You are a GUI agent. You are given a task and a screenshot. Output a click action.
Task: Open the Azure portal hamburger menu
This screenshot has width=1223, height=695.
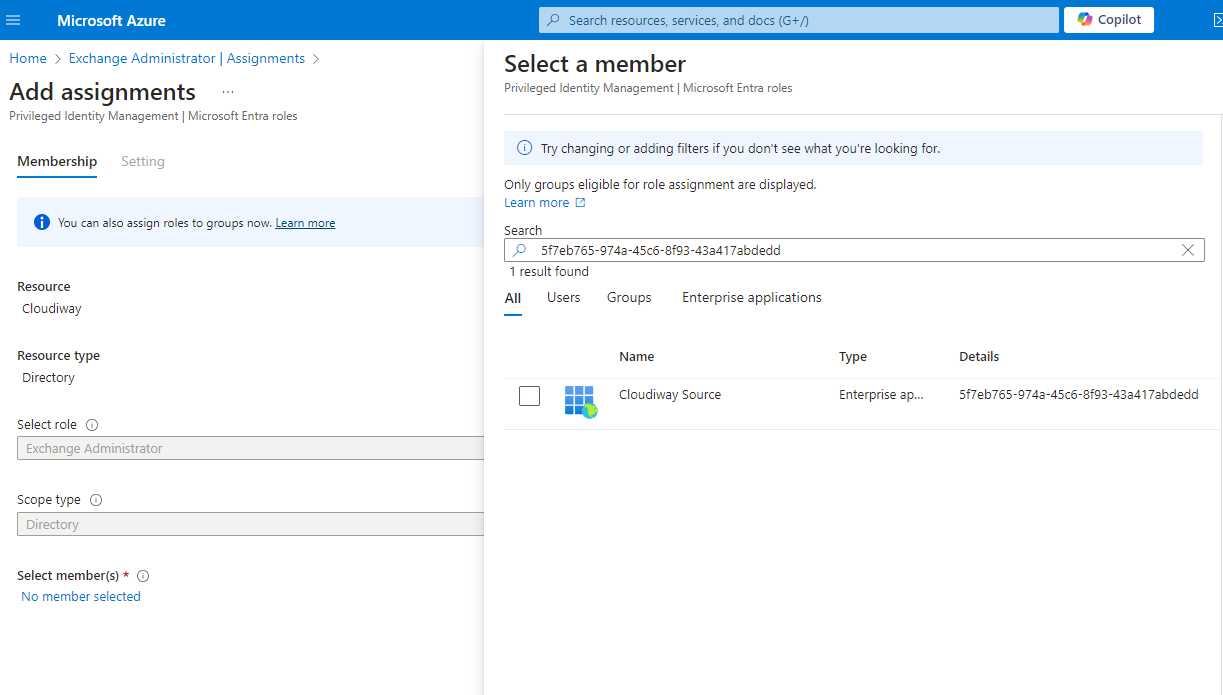[13, 20]
